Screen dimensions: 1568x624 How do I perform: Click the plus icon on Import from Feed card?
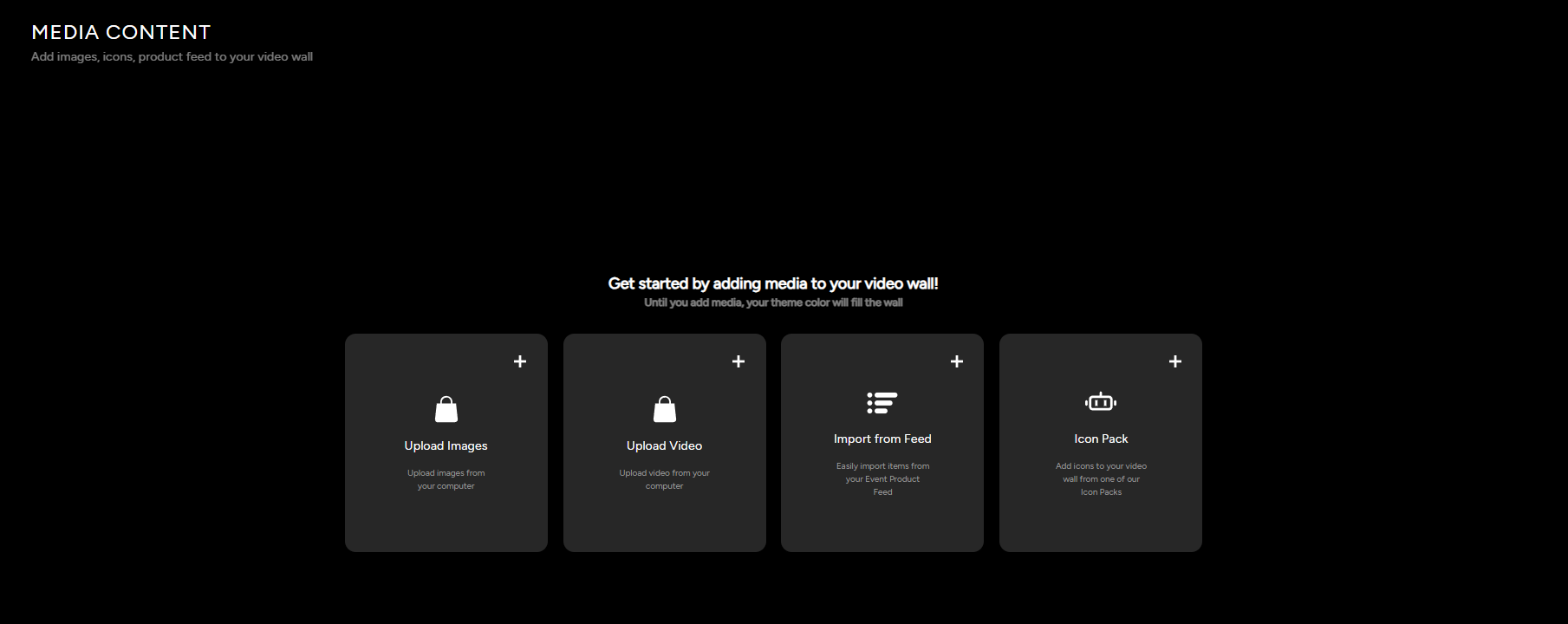(x=957, y=361)
